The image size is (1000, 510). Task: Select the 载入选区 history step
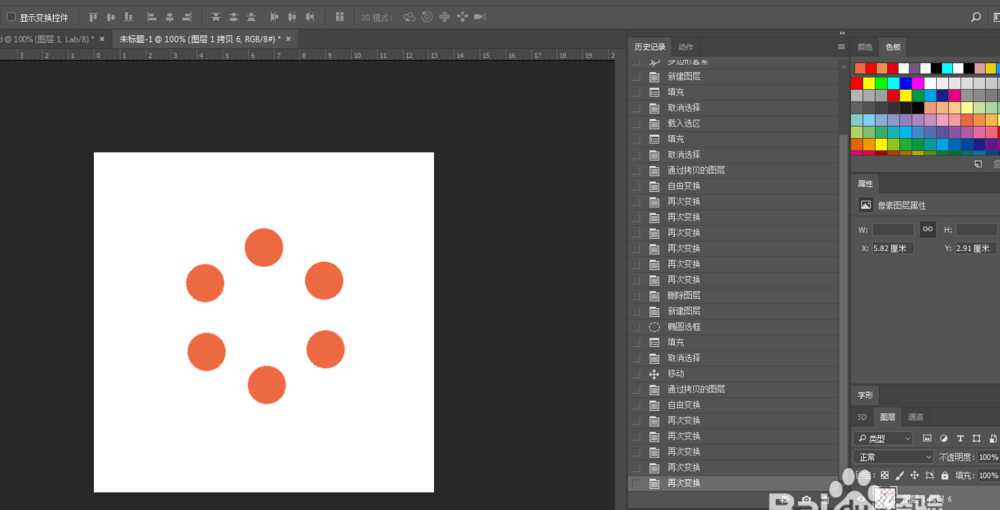(684, 123)
